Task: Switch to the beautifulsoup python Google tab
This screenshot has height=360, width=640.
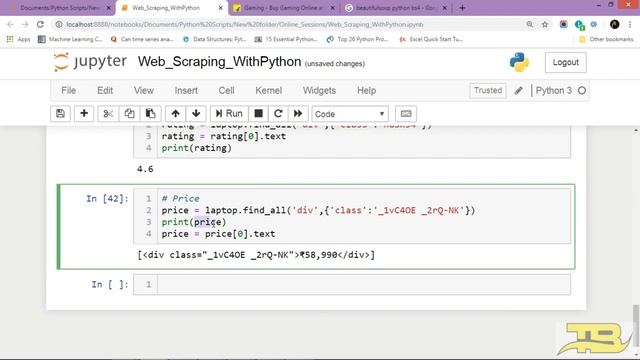Action: coord(395,8)
